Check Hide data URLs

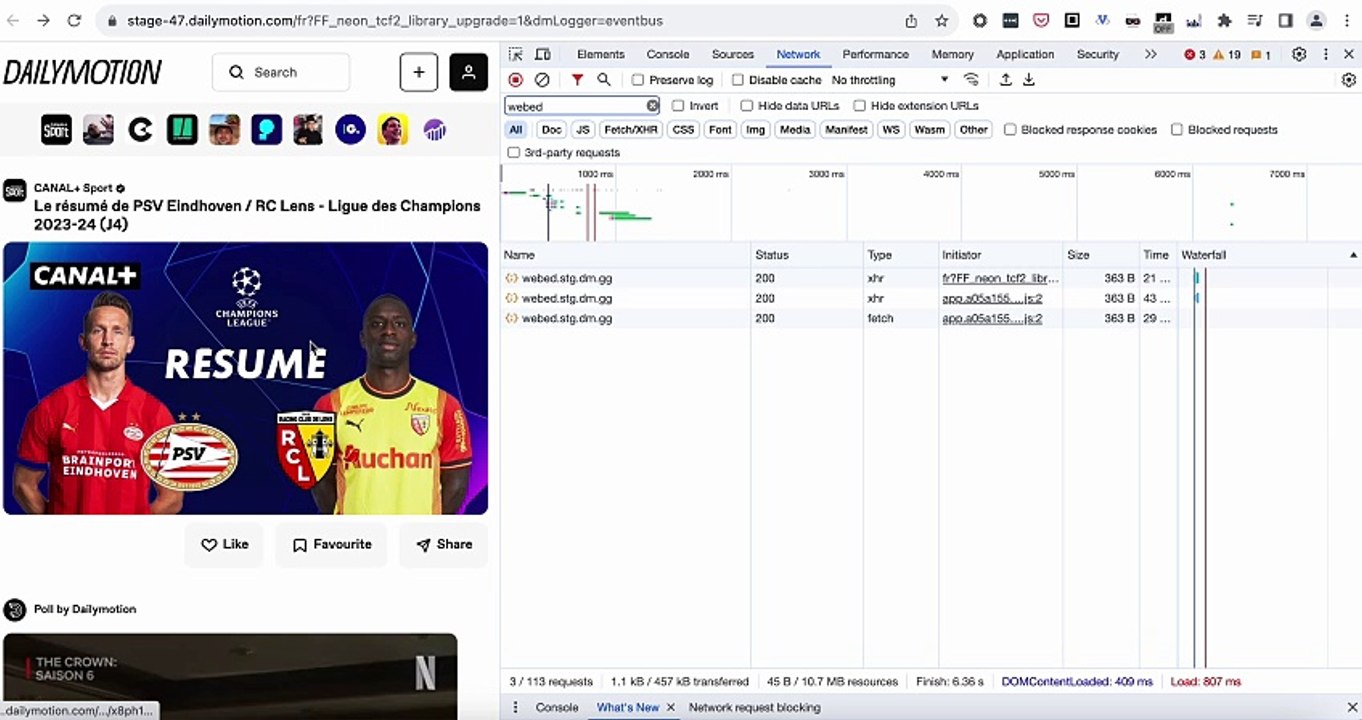point(747,106)
